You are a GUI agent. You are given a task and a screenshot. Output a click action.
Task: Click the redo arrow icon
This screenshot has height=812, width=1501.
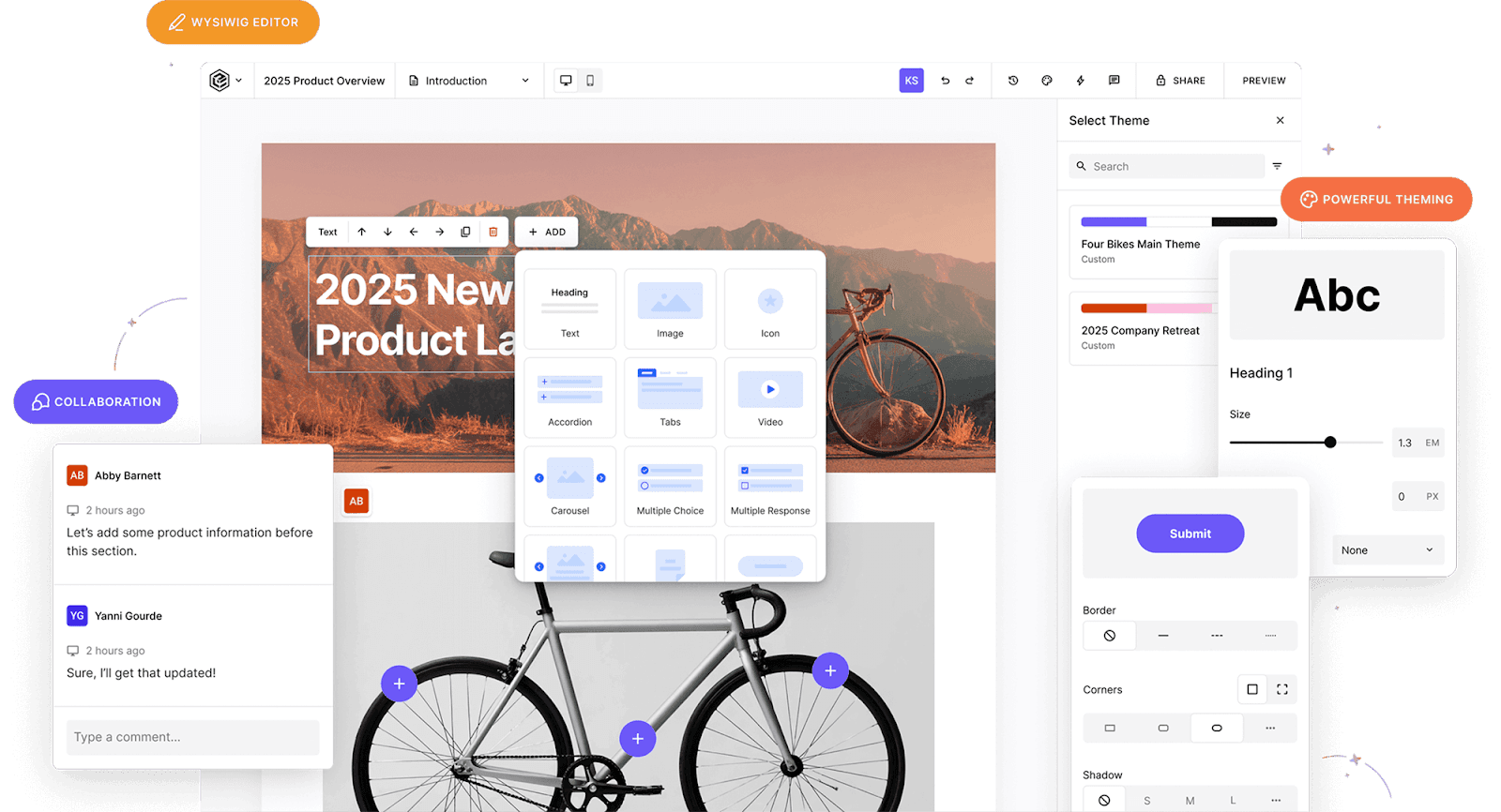pyautogui.click(x=970, y=81)
